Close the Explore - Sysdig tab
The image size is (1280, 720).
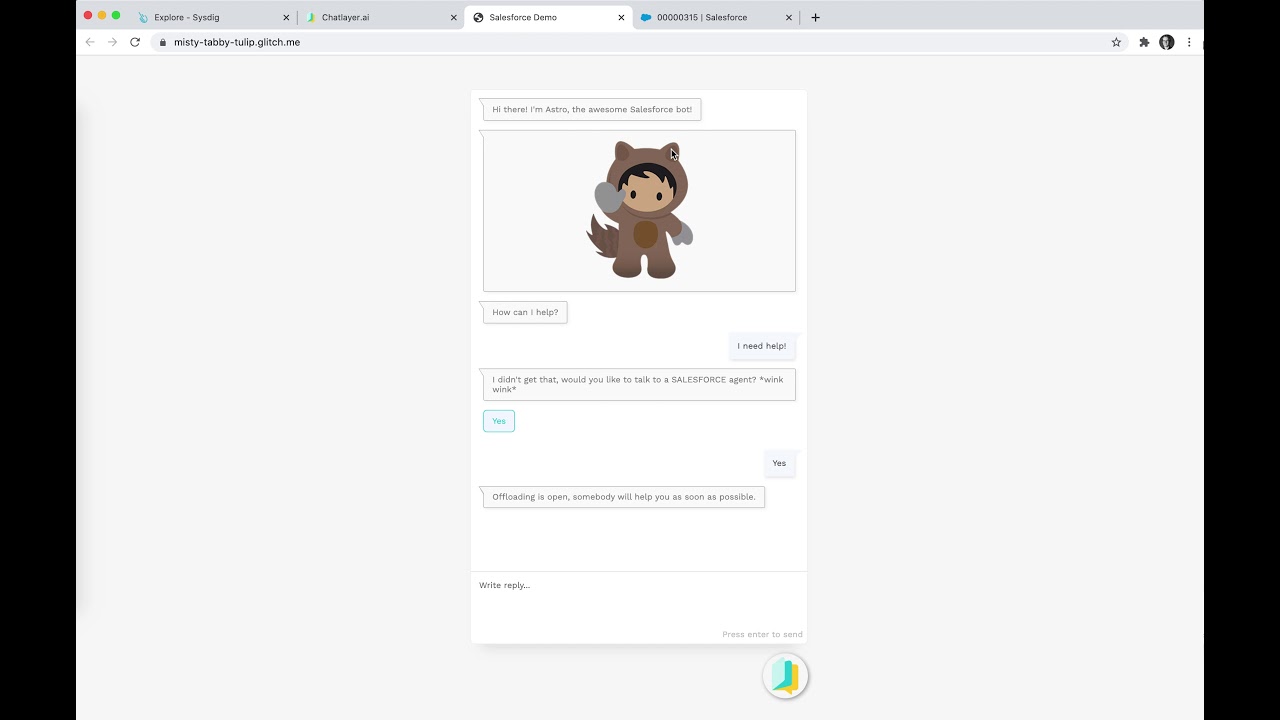(286, 17)
